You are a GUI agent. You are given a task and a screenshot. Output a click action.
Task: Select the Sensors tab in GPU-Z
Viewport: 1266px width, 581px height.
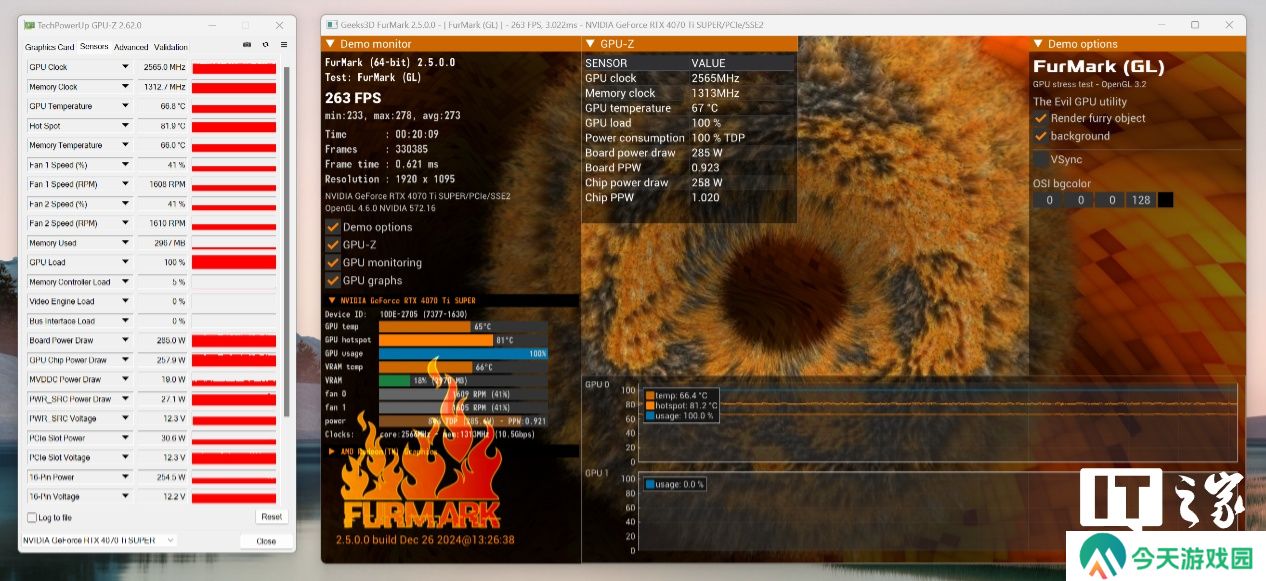[94, 47]
